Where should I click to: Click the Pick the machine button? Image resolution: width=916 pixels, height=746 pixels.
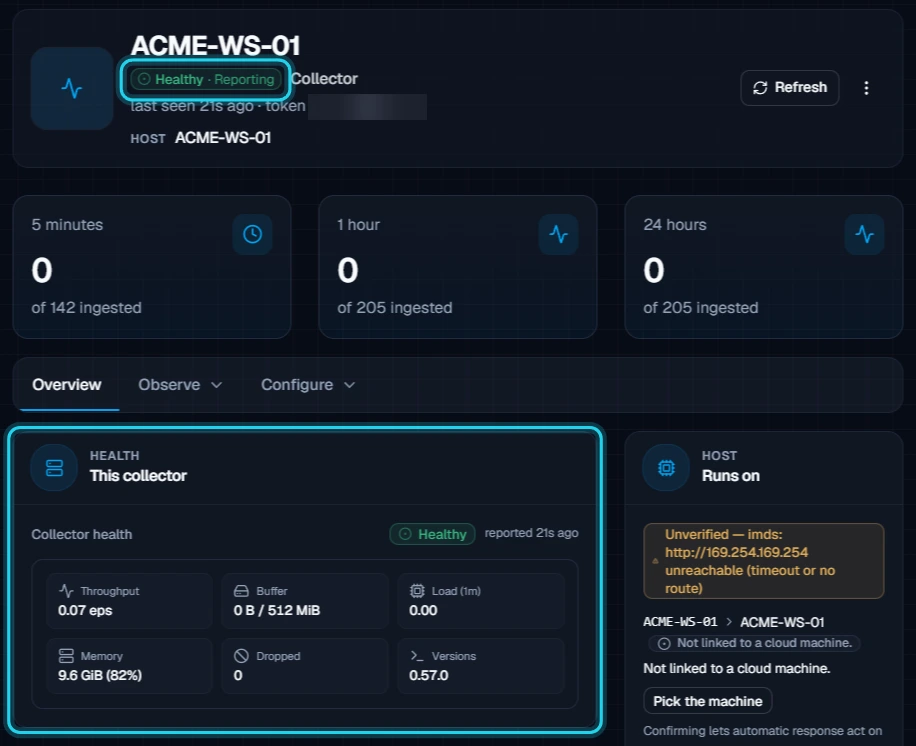point(707,701)
